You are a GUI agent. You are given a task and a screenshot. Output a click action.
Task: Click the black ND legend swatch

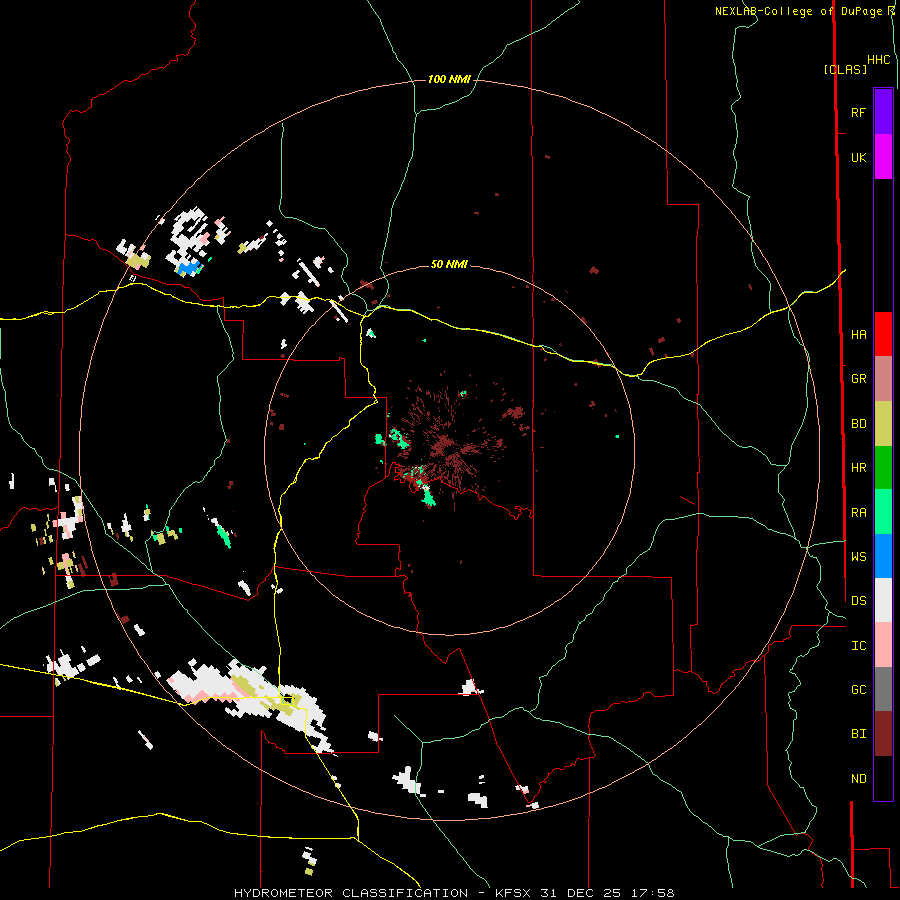click(x=883, y=778)
